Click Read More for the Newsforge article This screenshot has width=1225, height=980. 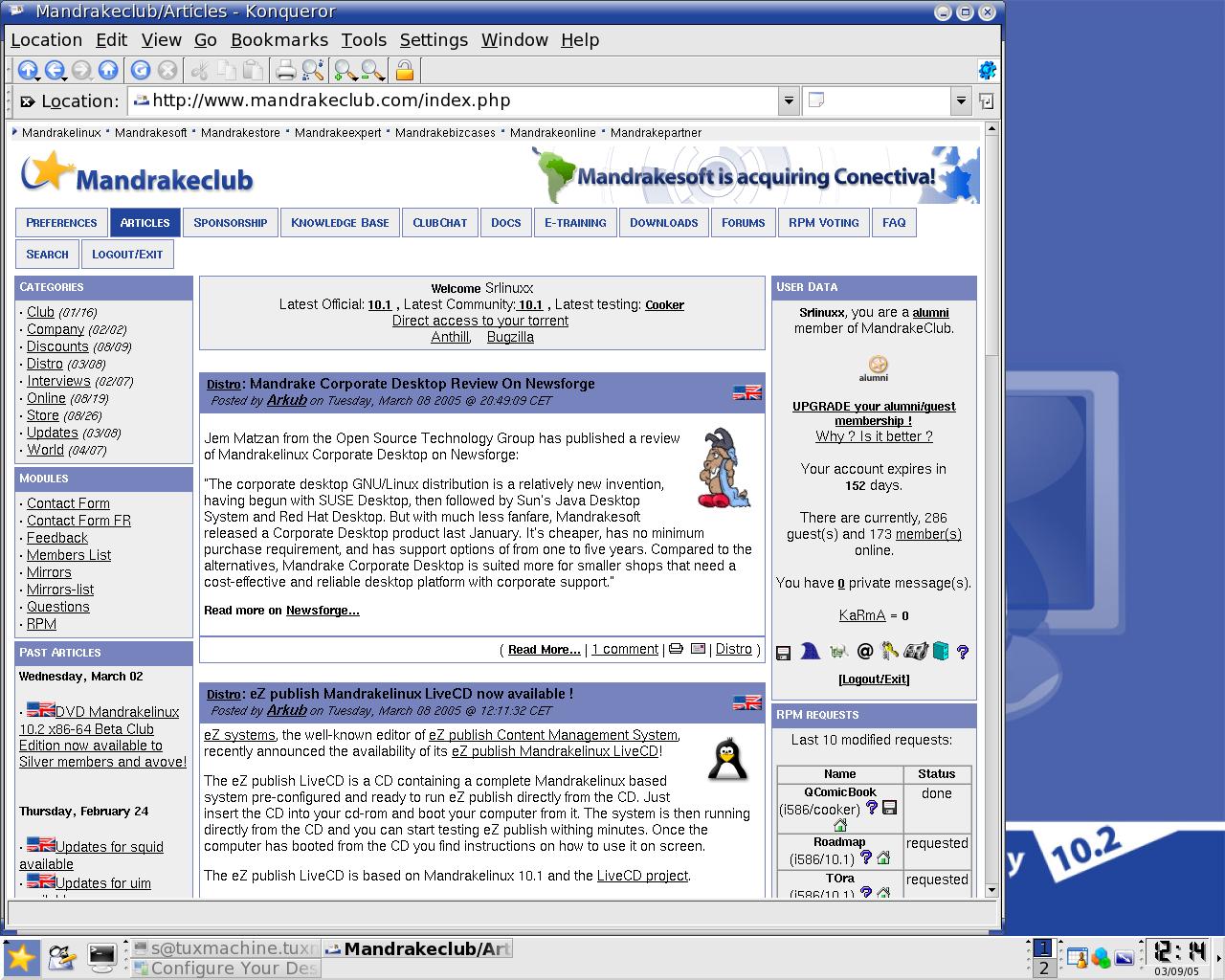pos(544,650)
